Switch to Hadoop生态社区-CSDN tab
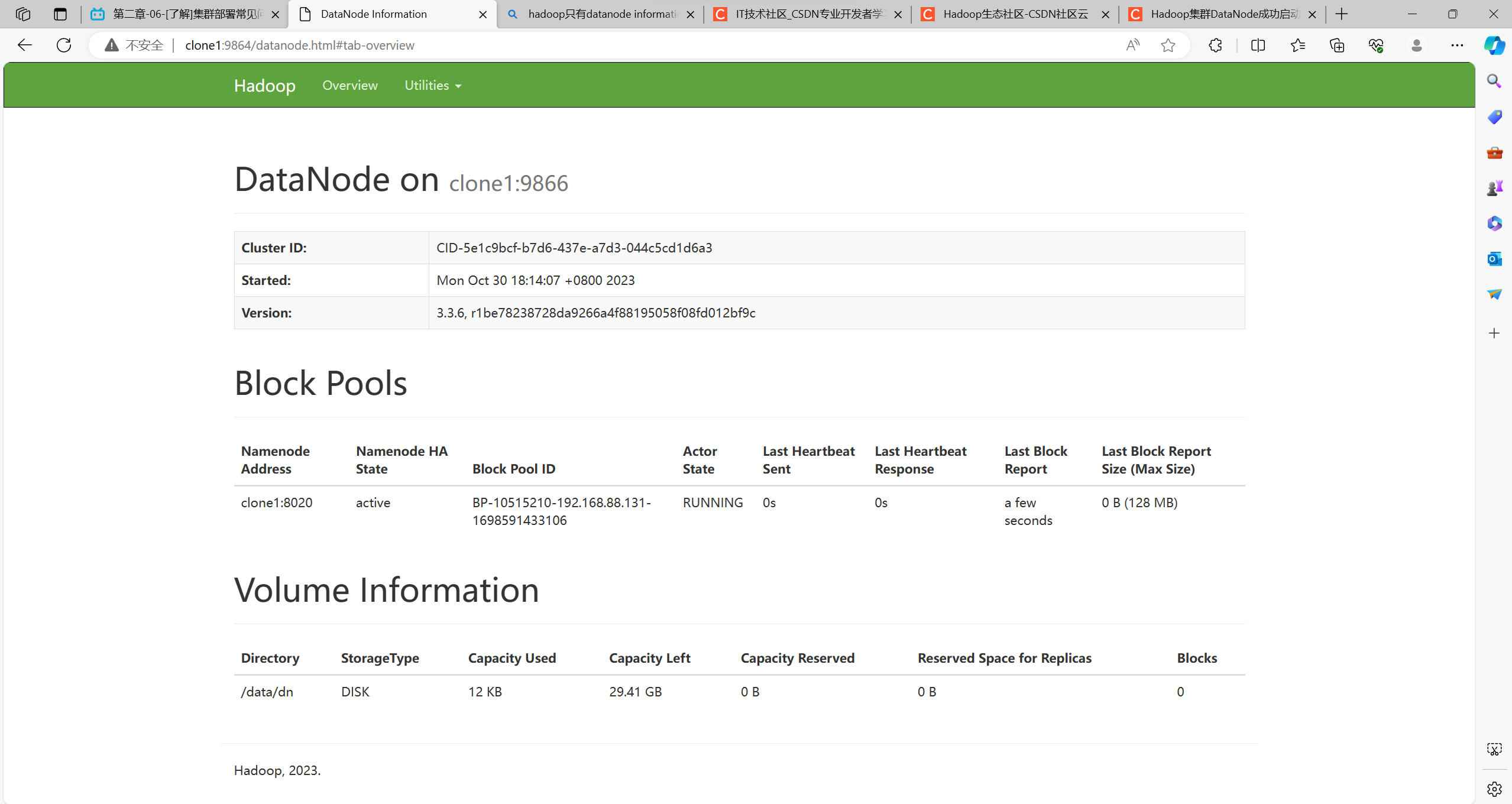 [x=1015, y=14]
